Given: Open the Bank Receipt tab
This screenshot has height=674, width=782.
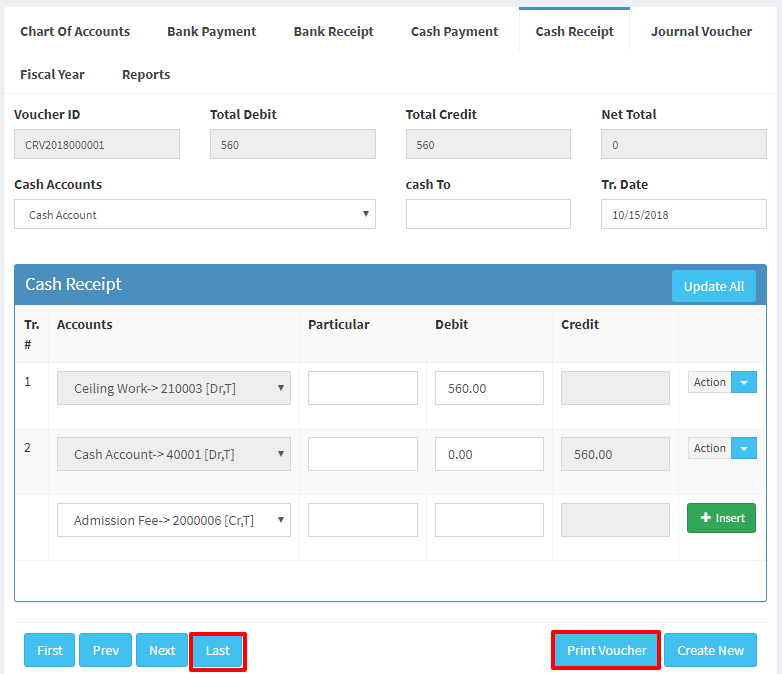Looking at the screenshot, I should [333, 31].
